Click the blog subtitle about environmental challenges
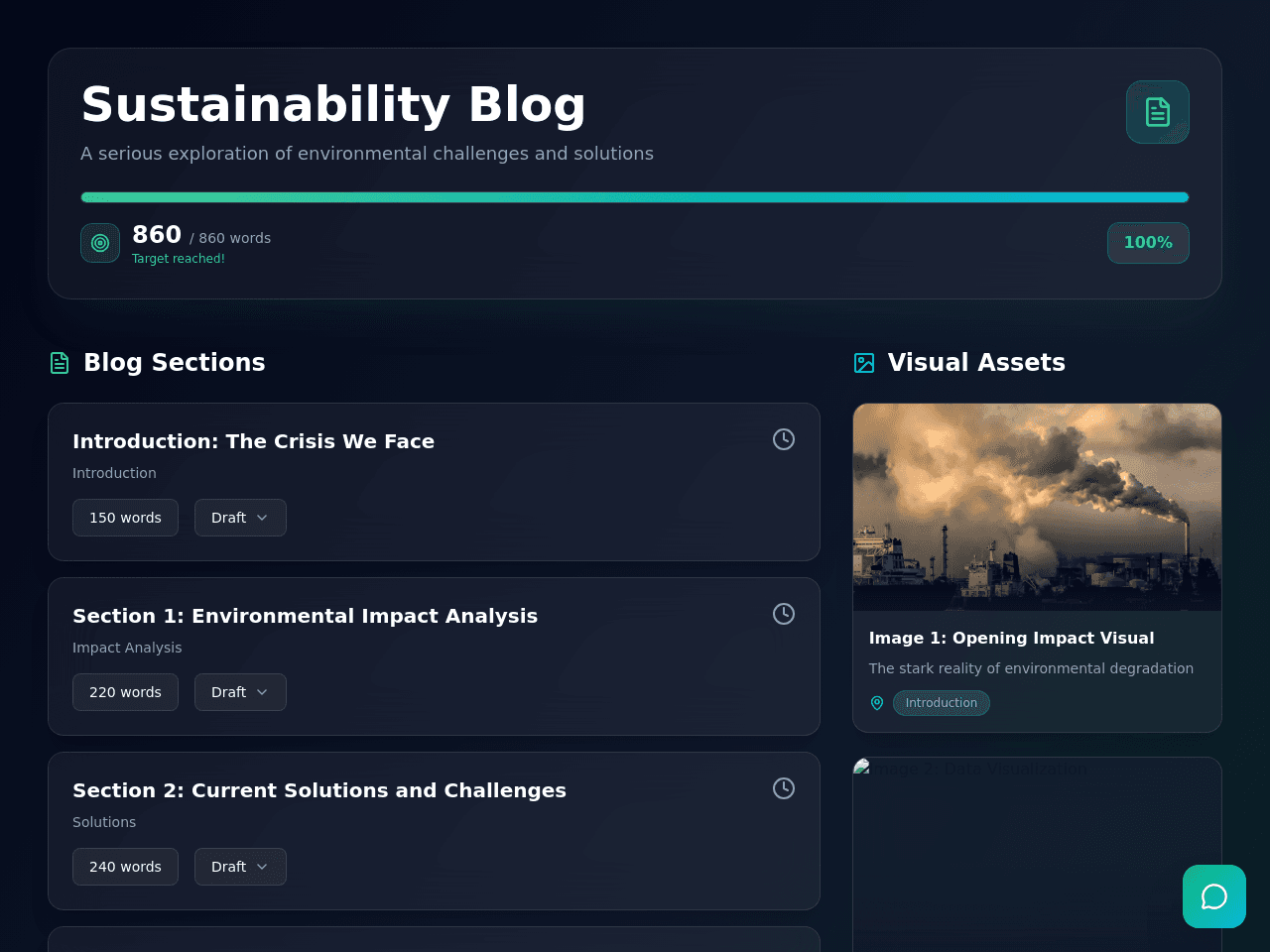The image size is (1270, 952). [367, 154]
